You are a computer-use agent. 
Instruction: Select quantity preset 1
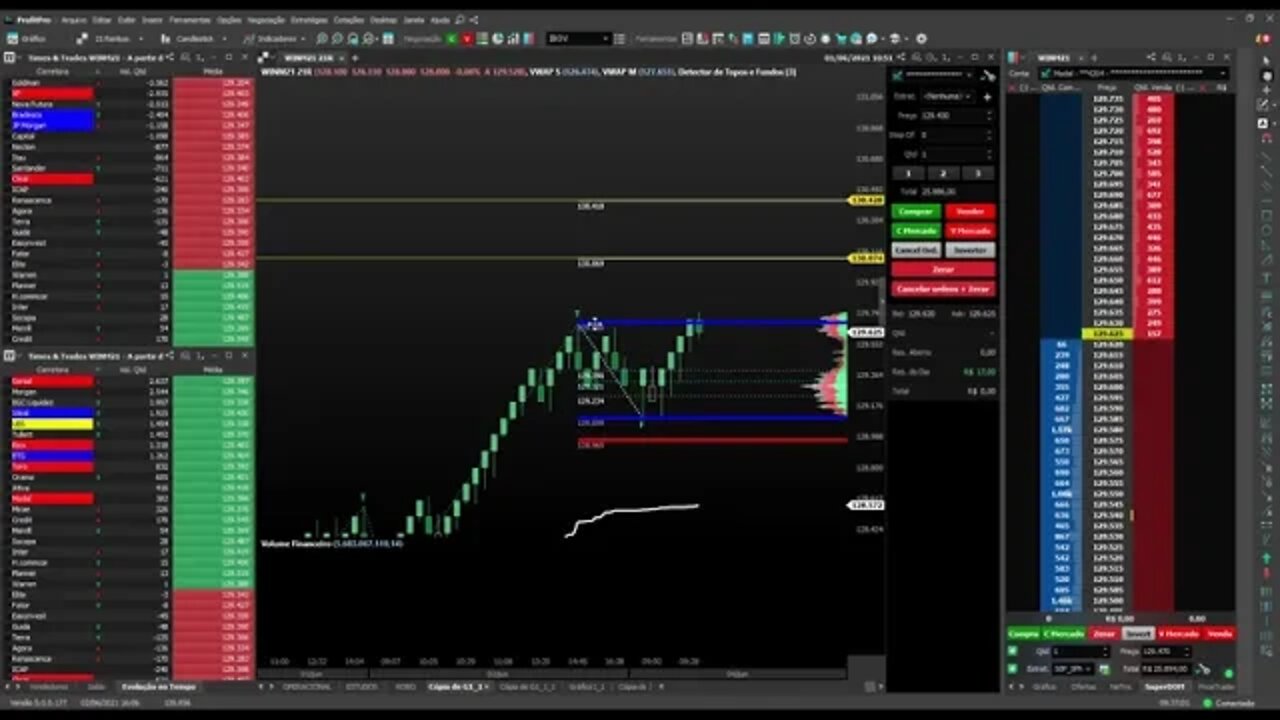(x=908, y=173)
